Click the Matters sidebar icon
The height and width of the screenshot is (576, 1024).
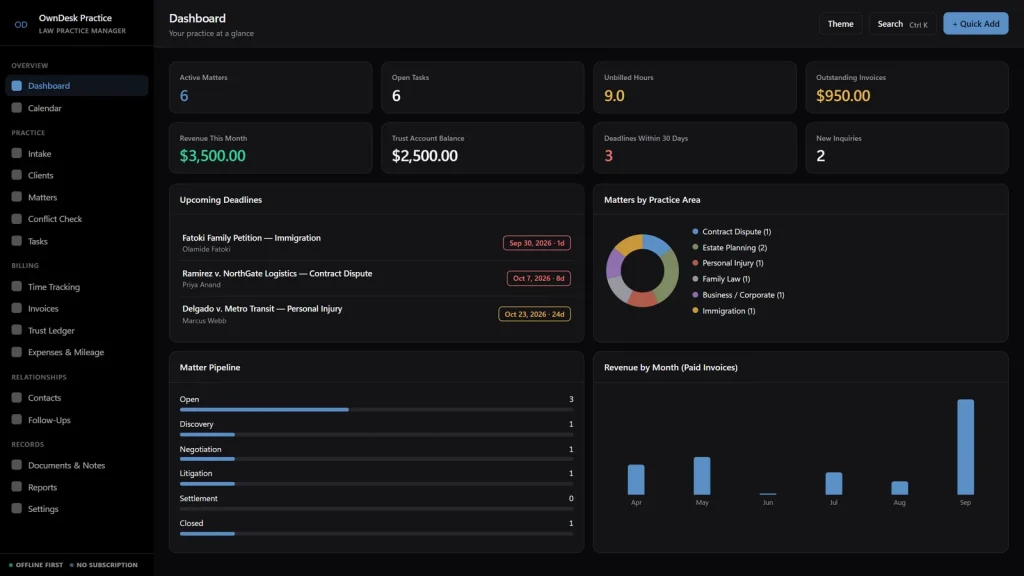tap(16, 197)
